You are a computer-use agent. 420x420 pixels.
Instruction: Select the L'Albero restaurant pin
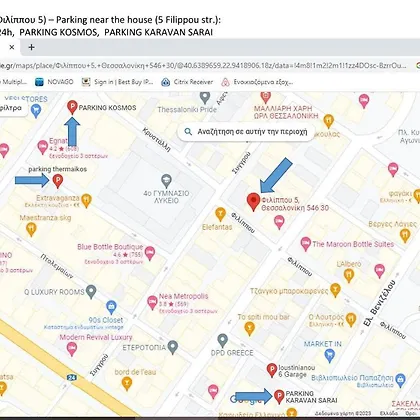[x=349, y=276]
